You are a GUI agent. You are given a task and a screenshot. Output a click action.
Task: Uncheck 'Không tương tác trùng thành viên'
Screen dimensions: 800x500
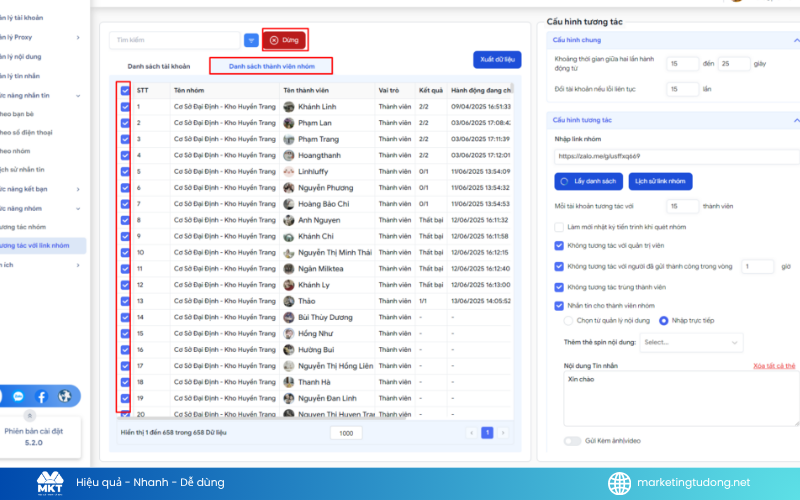tap(559, 287)
